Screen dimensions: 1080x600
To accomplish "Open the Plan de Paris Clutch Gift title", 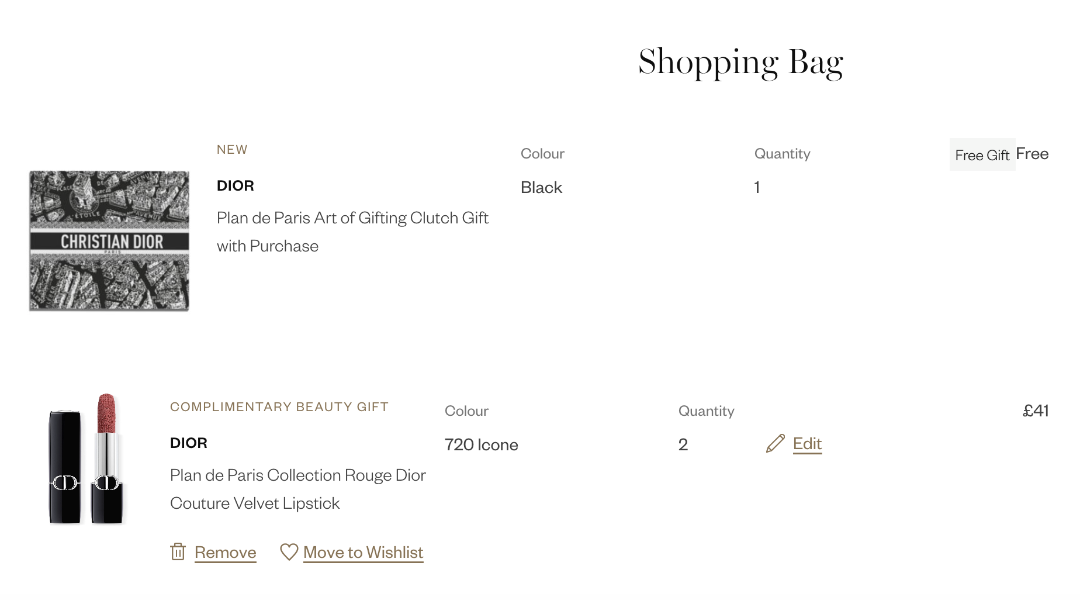I will click(352, 232).
